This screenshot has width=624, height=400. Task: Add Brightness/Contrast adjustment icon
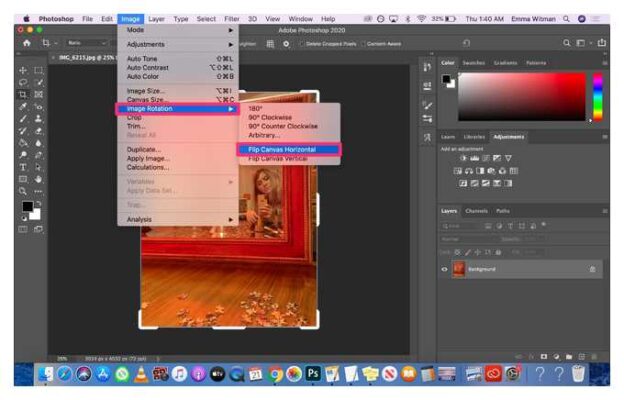click(463, 158)
